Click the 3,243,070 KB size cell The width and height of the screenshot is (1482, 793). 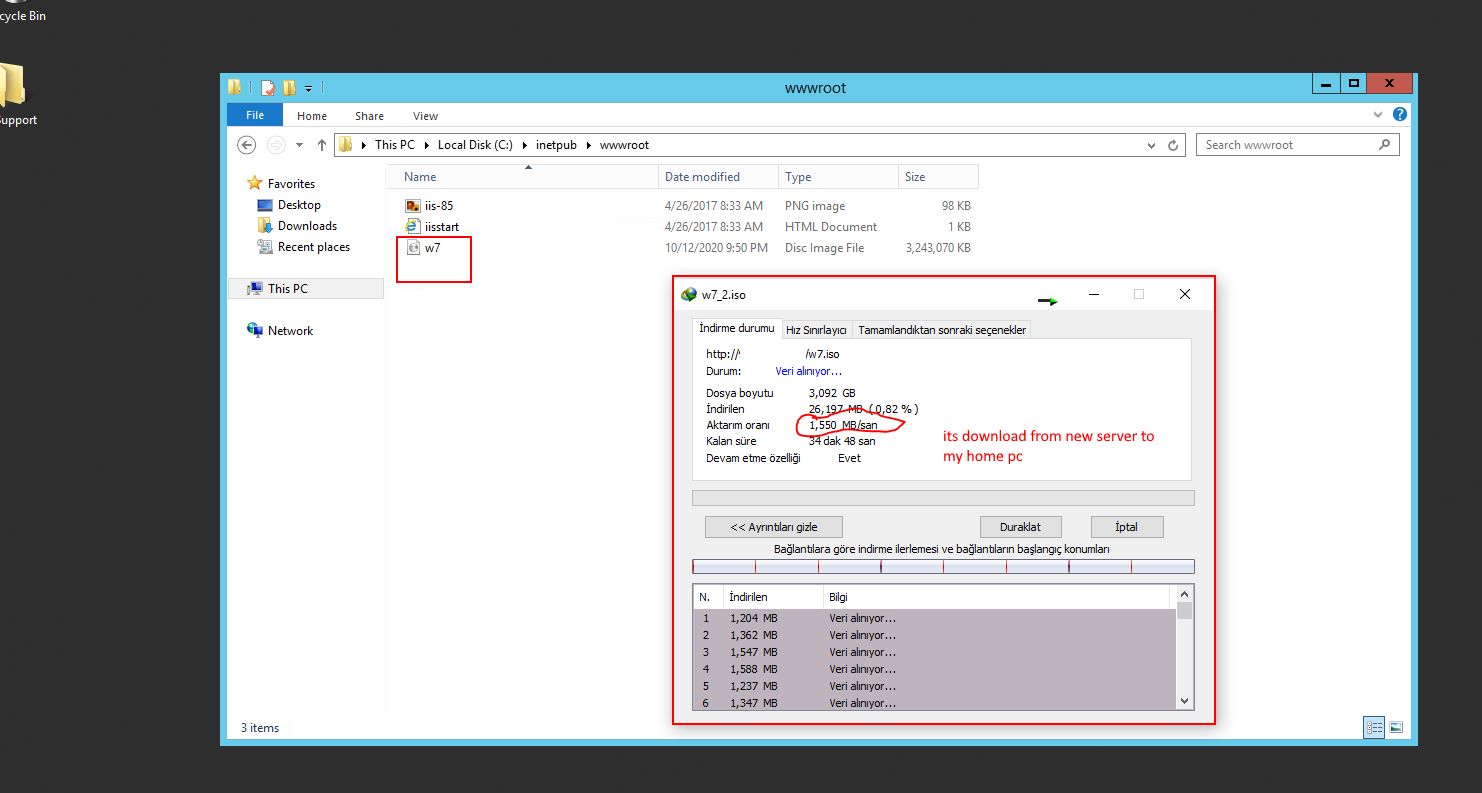937,248
